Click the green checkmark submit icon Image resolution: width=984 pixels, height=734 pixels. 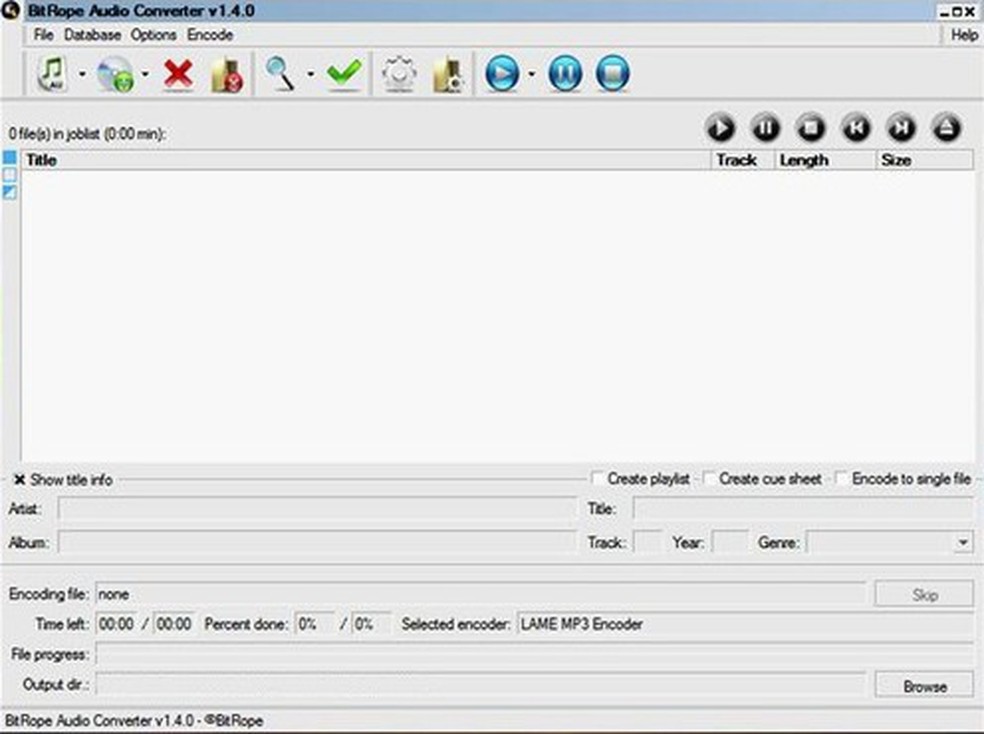coord(344,74)
